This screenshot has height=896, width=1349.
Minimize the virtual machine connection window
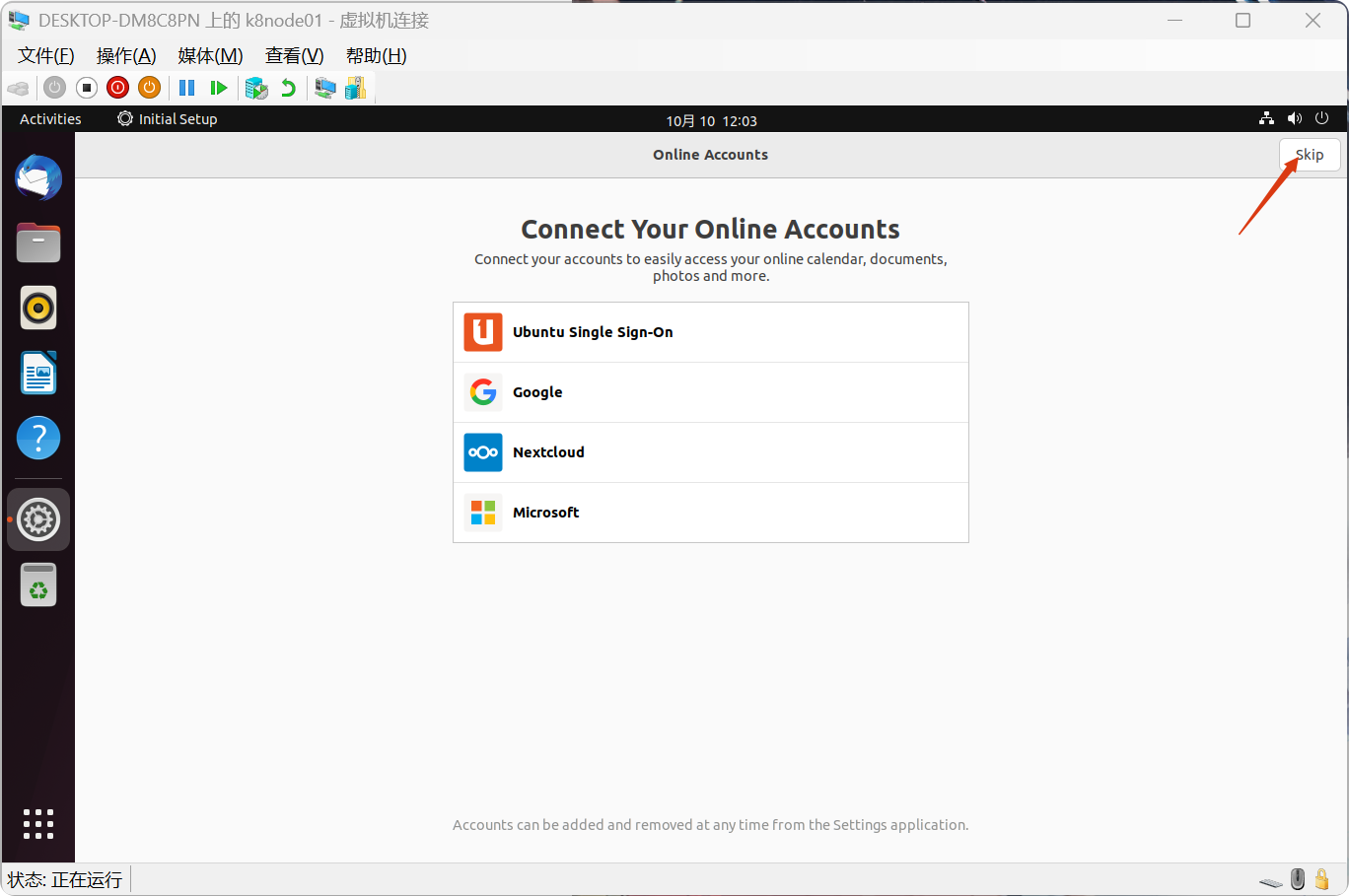coord(1174,21)
